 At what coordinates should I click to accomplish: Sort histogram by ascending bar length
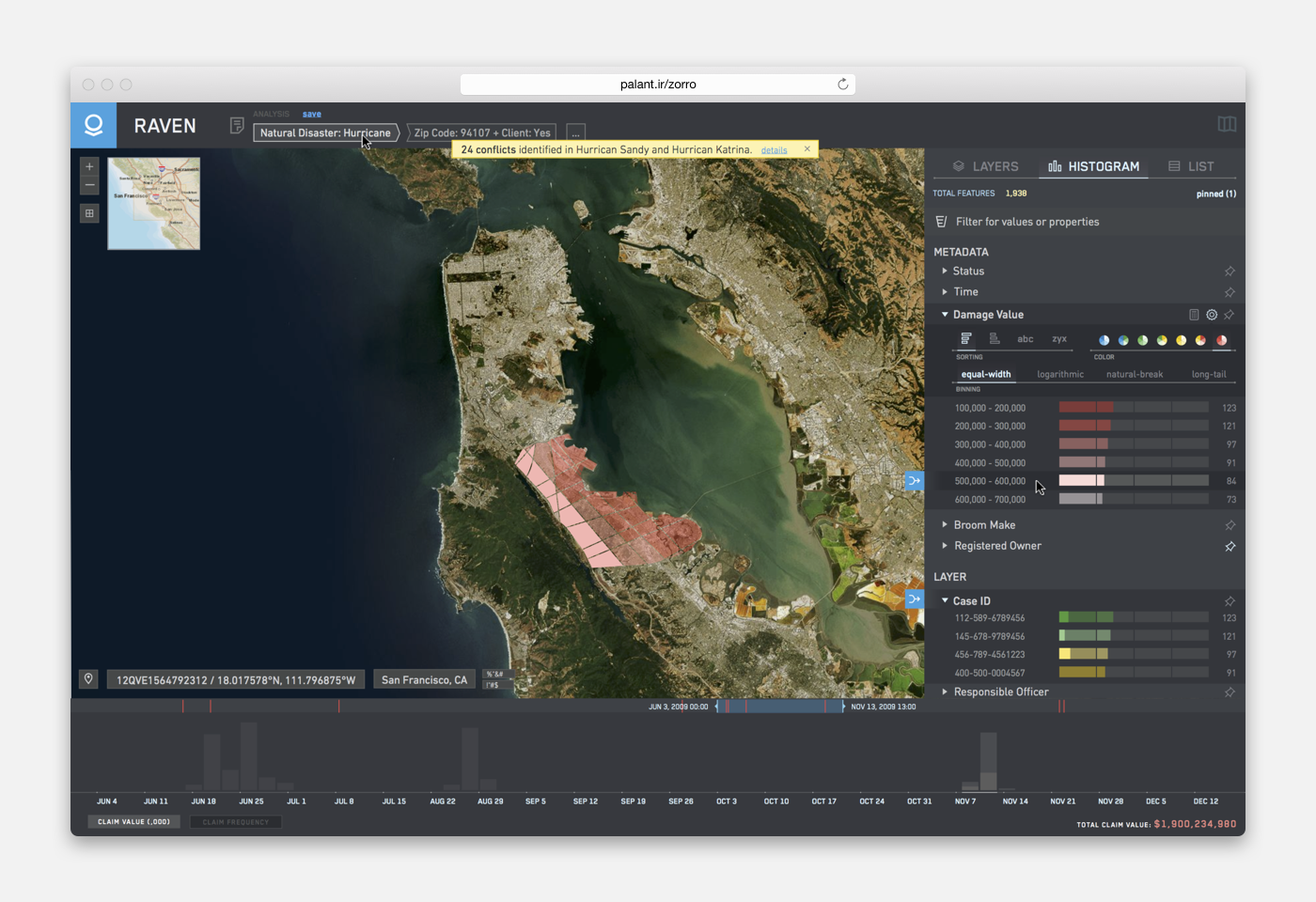coord(994,338)
